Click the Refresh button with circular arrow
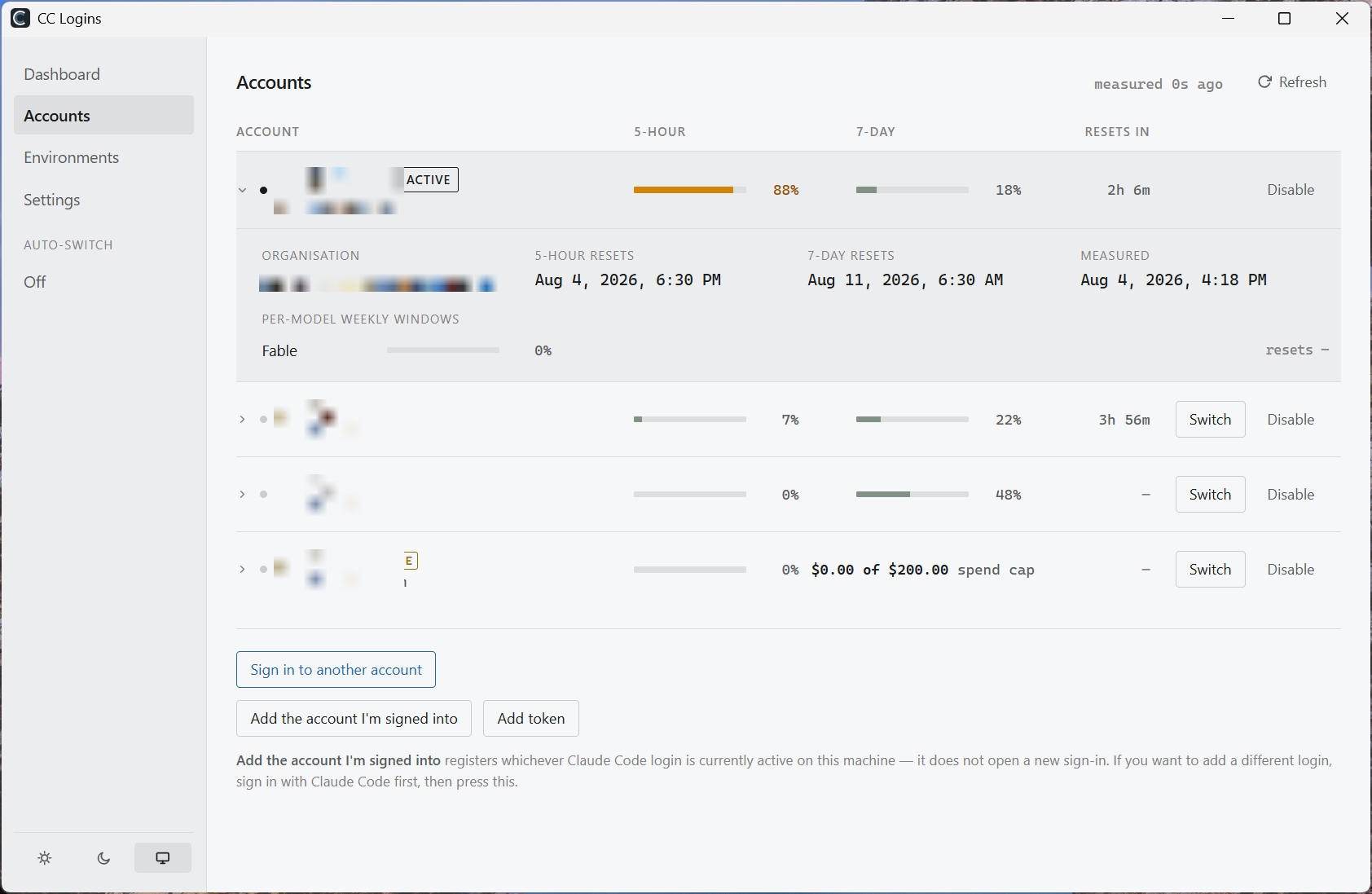The width and height of the screenshot is (1372, 894). tap(1292, 82)
